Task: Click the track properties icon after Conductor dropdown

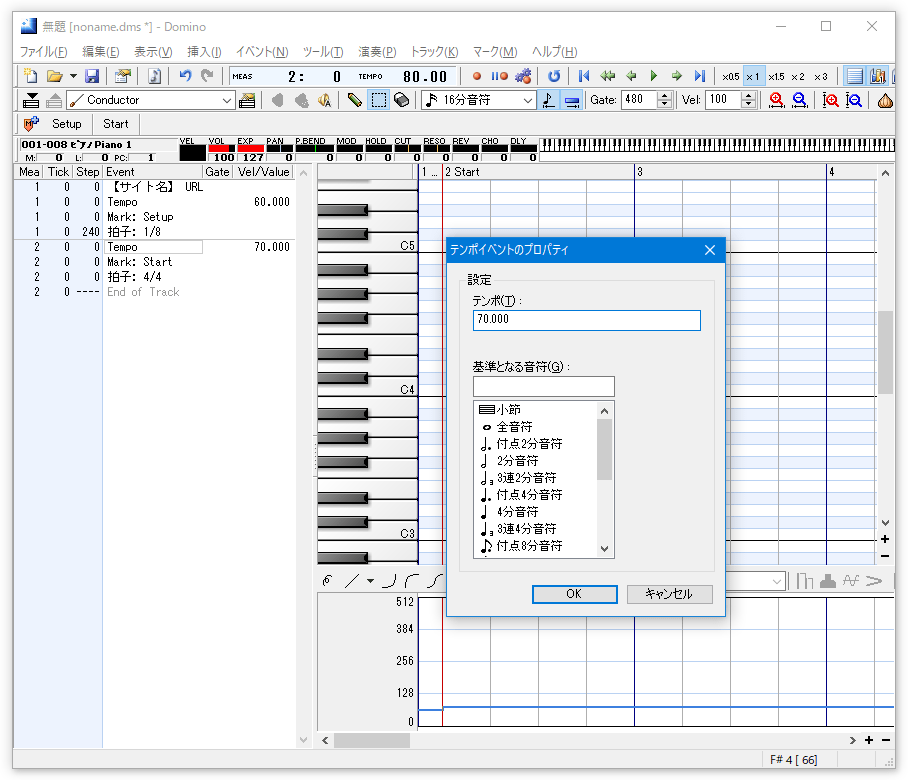Action: [247, 100]
